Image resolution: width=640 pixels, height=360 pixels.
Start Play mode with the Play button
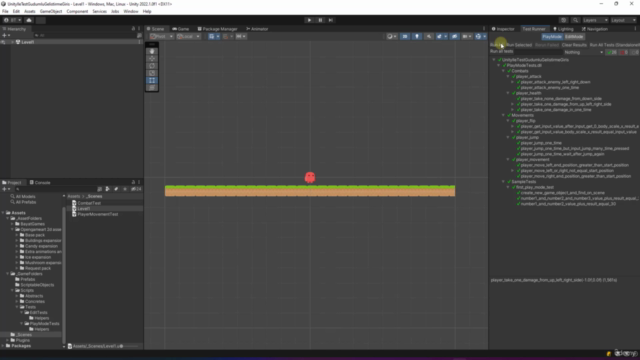(x=309, y=20)
